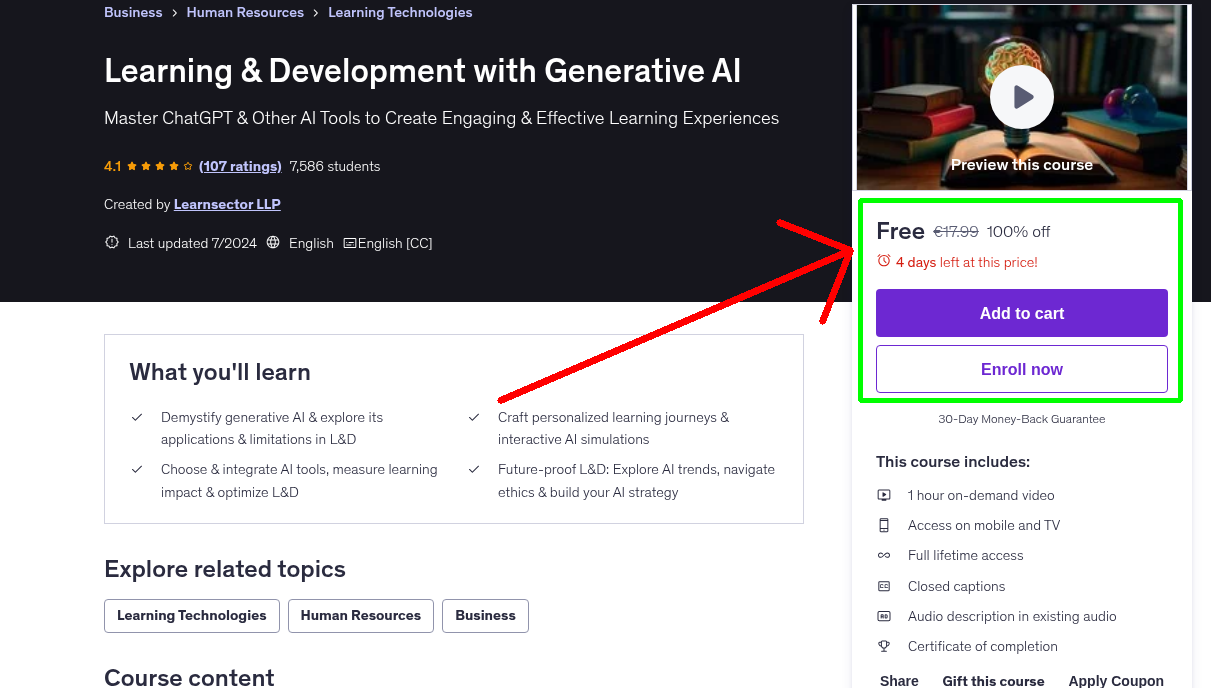
Task: Click the alarm clock icon near price deadline
Action: [x=883, y=261]
